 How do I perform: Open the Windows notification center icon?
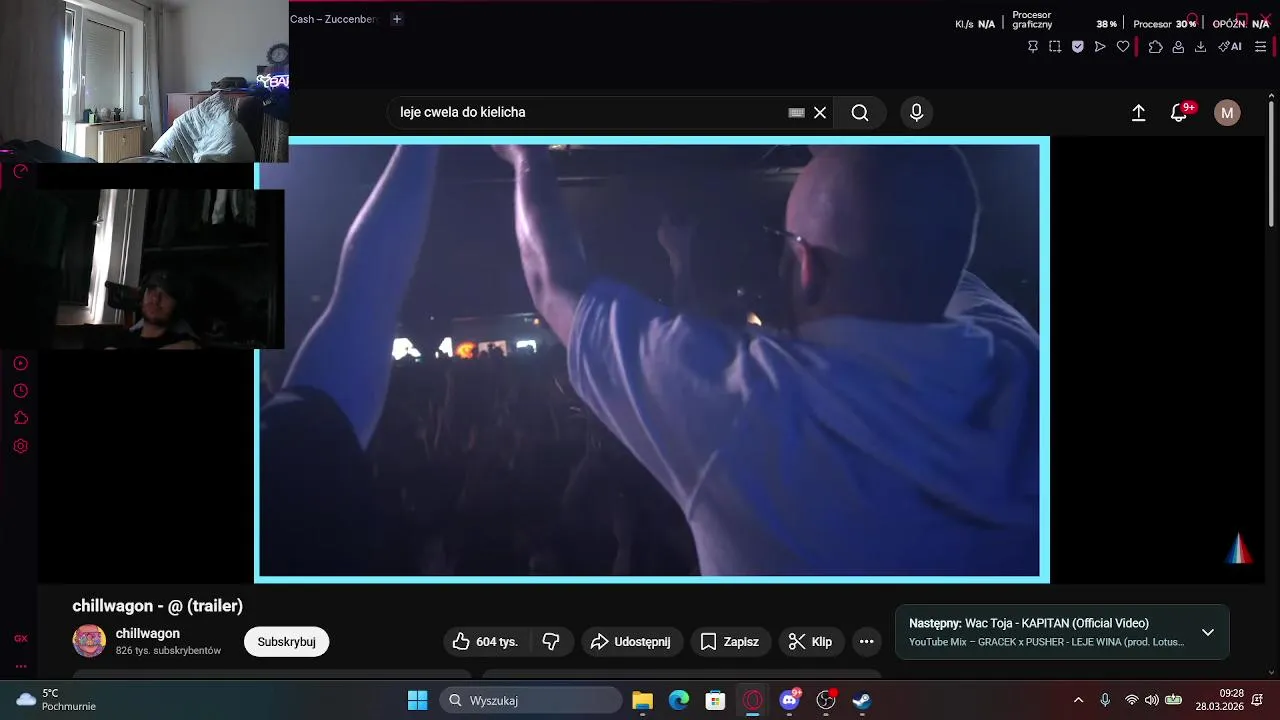click(1258, 700)
